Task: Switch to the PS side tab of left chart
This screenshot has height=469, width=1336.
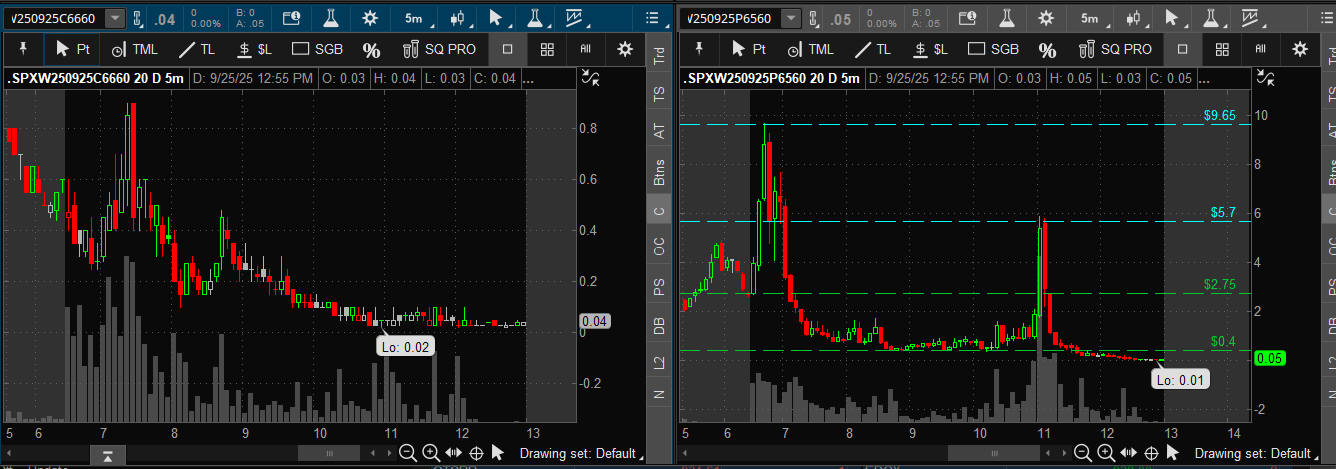Action: pyautogui.click(x=658, y=287)
